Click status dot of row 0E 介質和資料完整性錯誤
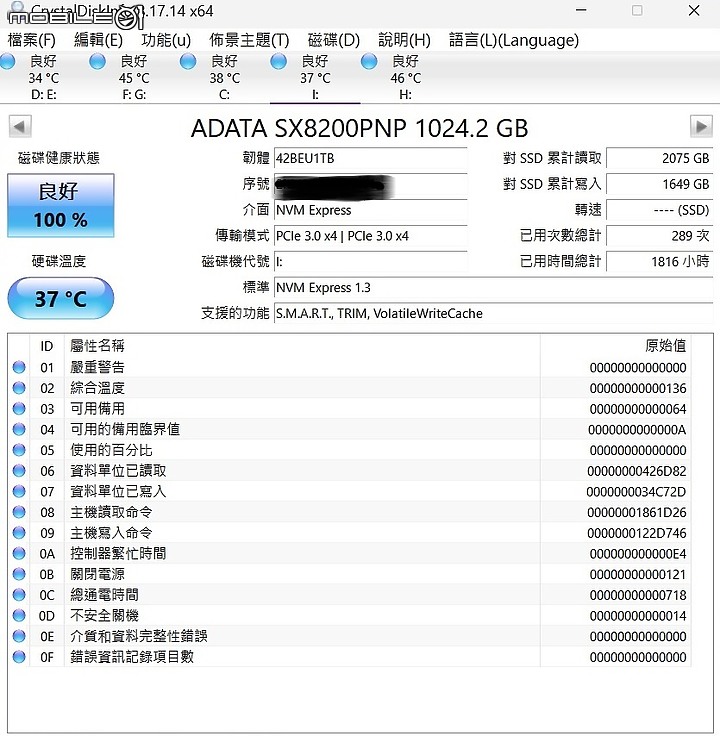This screenshot has width=720, height=736. [x=19, y=636]
